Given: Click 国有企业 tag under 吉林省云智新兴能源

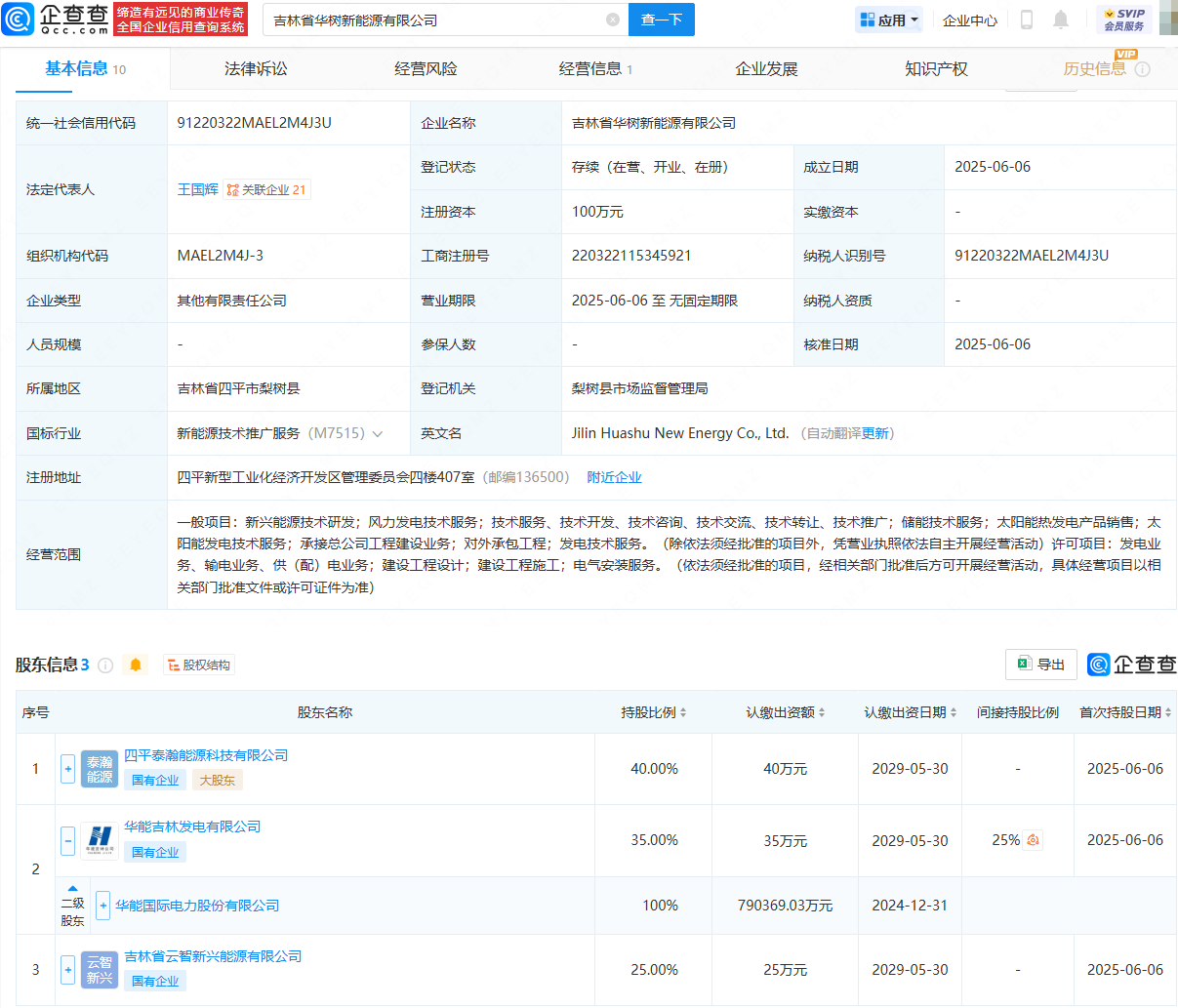Looking at the screenshot, I should point(155,981).
